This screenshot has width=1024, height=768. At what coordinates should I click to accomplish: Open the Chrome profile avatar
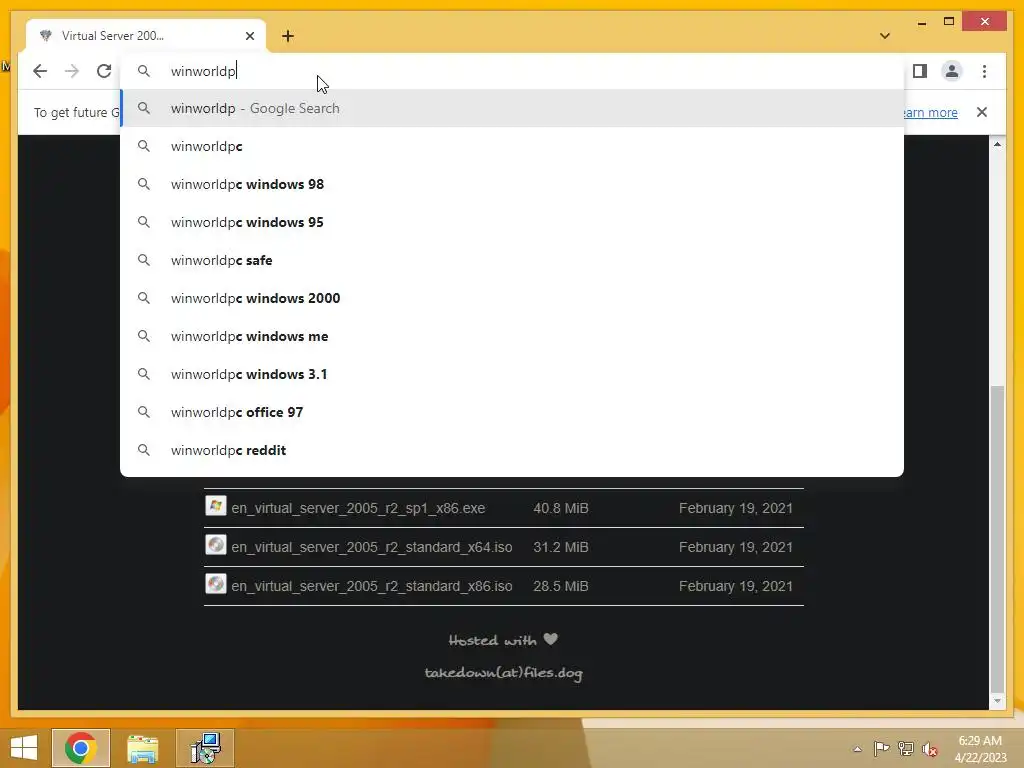(x=952, y=71)
